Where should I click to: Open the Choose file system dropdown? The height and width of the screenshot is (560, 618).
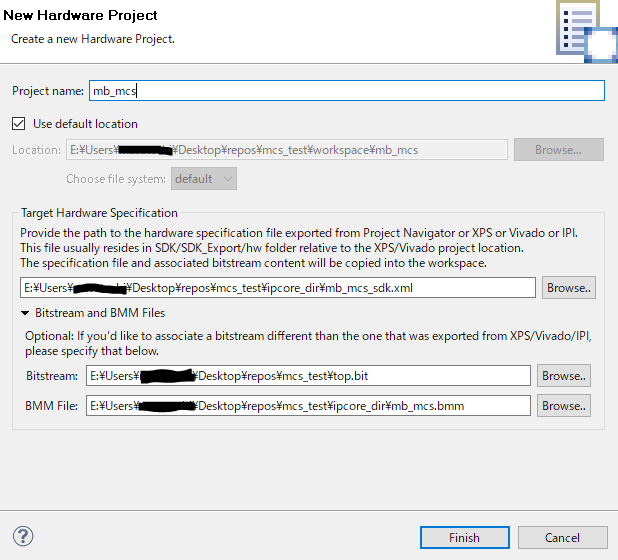click(204, 179)
